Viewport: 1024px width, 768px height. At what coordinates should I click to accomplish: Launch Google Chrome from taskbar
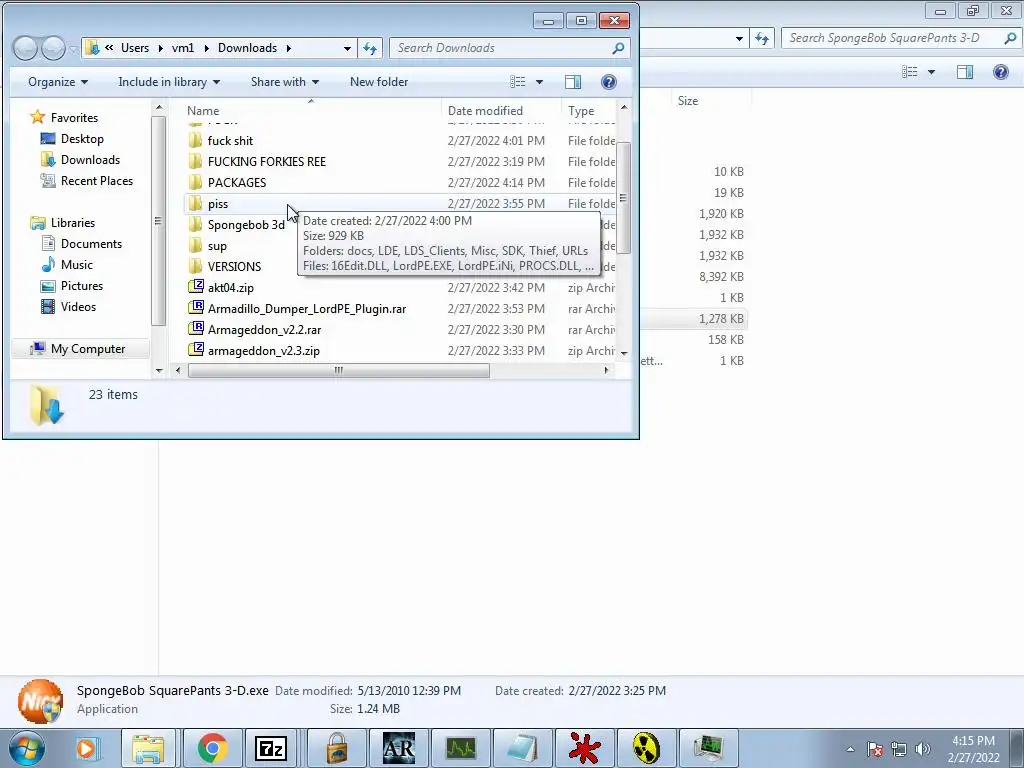(212, 748)
